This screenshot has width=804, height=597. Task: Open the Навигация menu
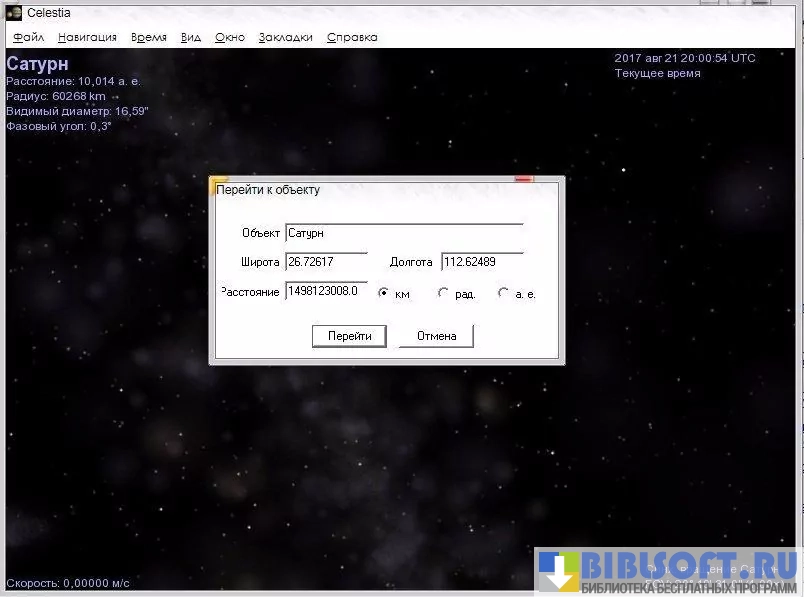pyautogui.click(x=87, y=37)
